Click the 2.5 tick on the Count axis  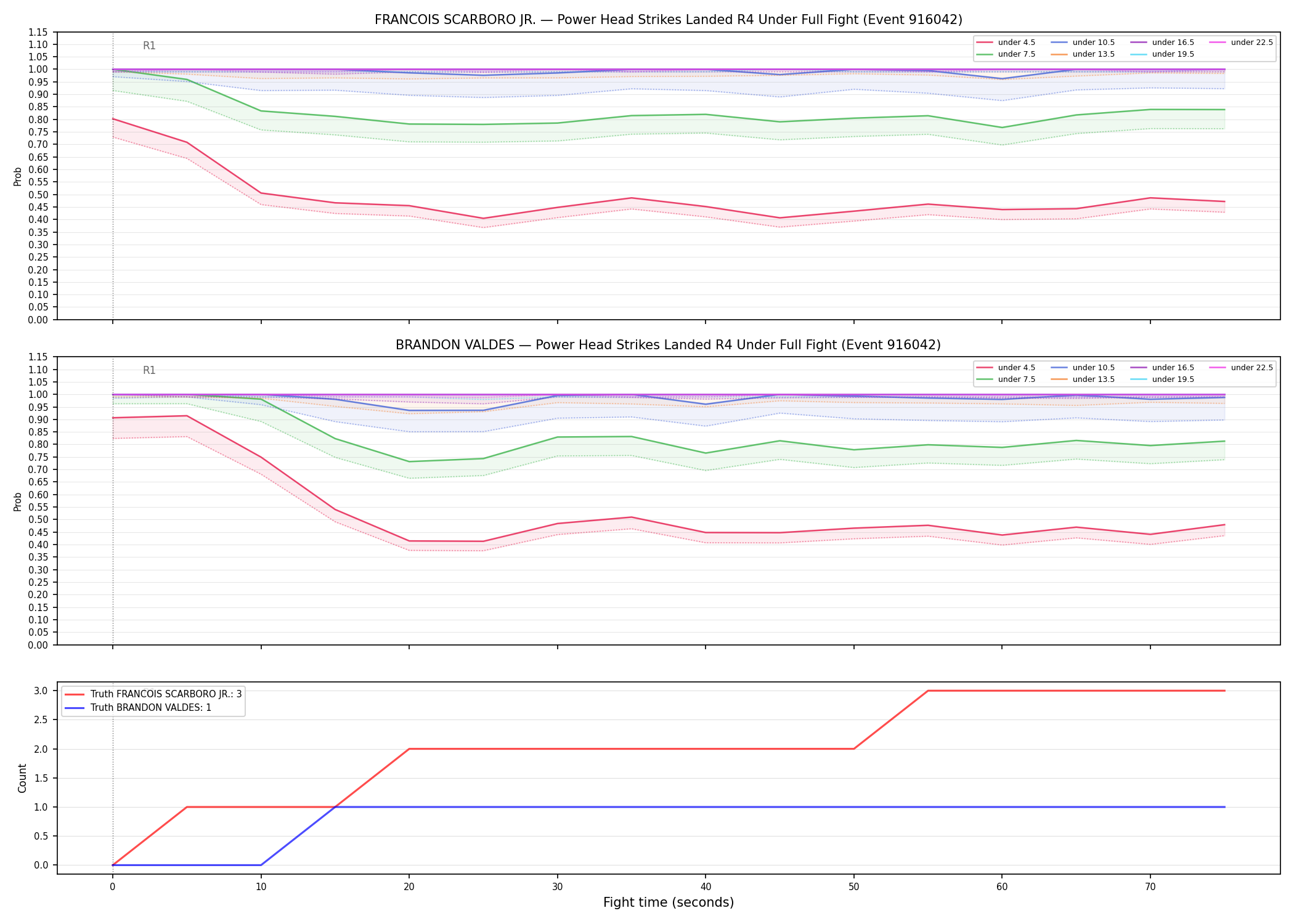[41, 720]
